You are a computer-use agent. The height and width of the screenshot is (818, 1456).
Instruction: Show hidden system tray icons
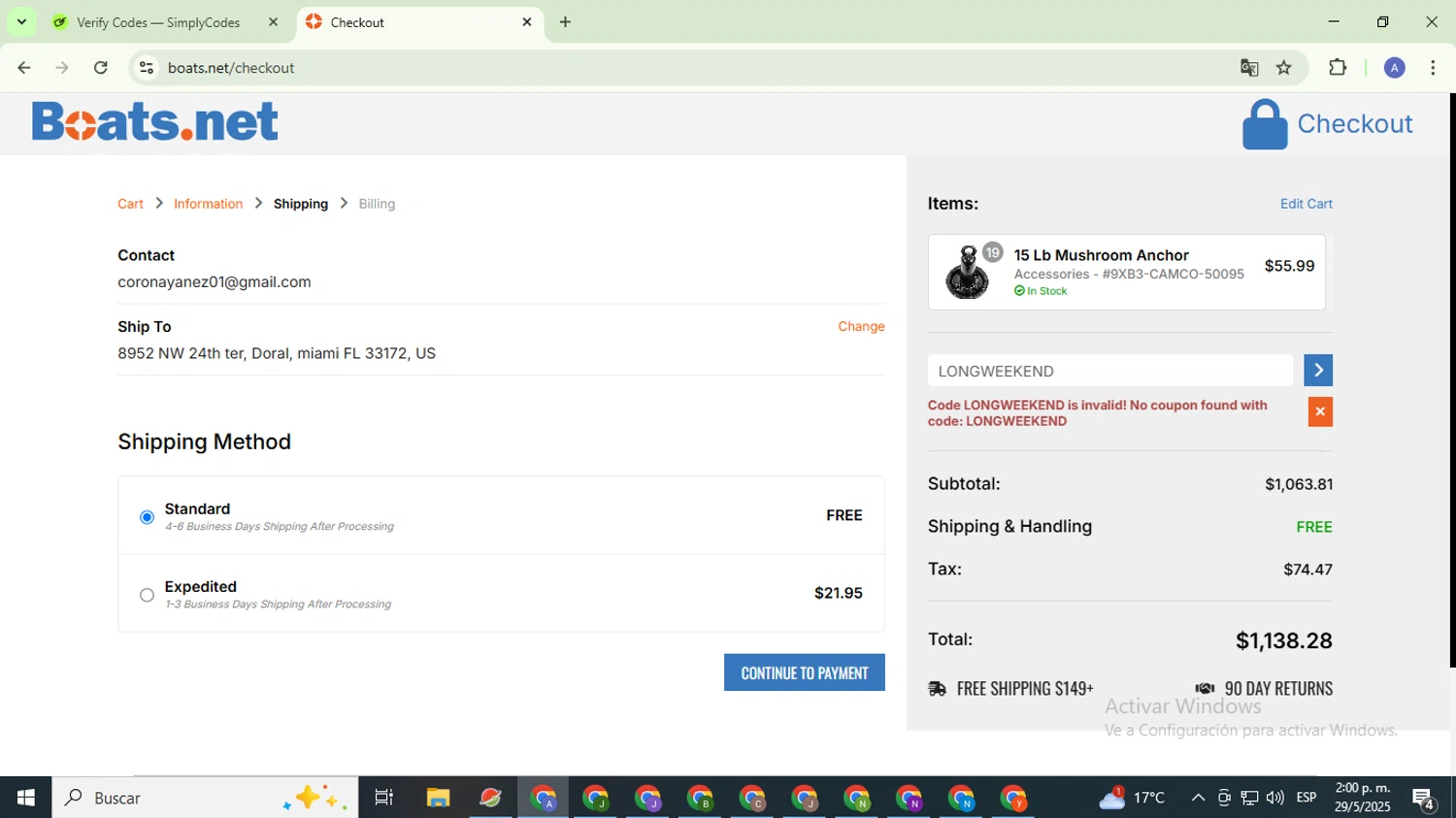coord(1198,798)
